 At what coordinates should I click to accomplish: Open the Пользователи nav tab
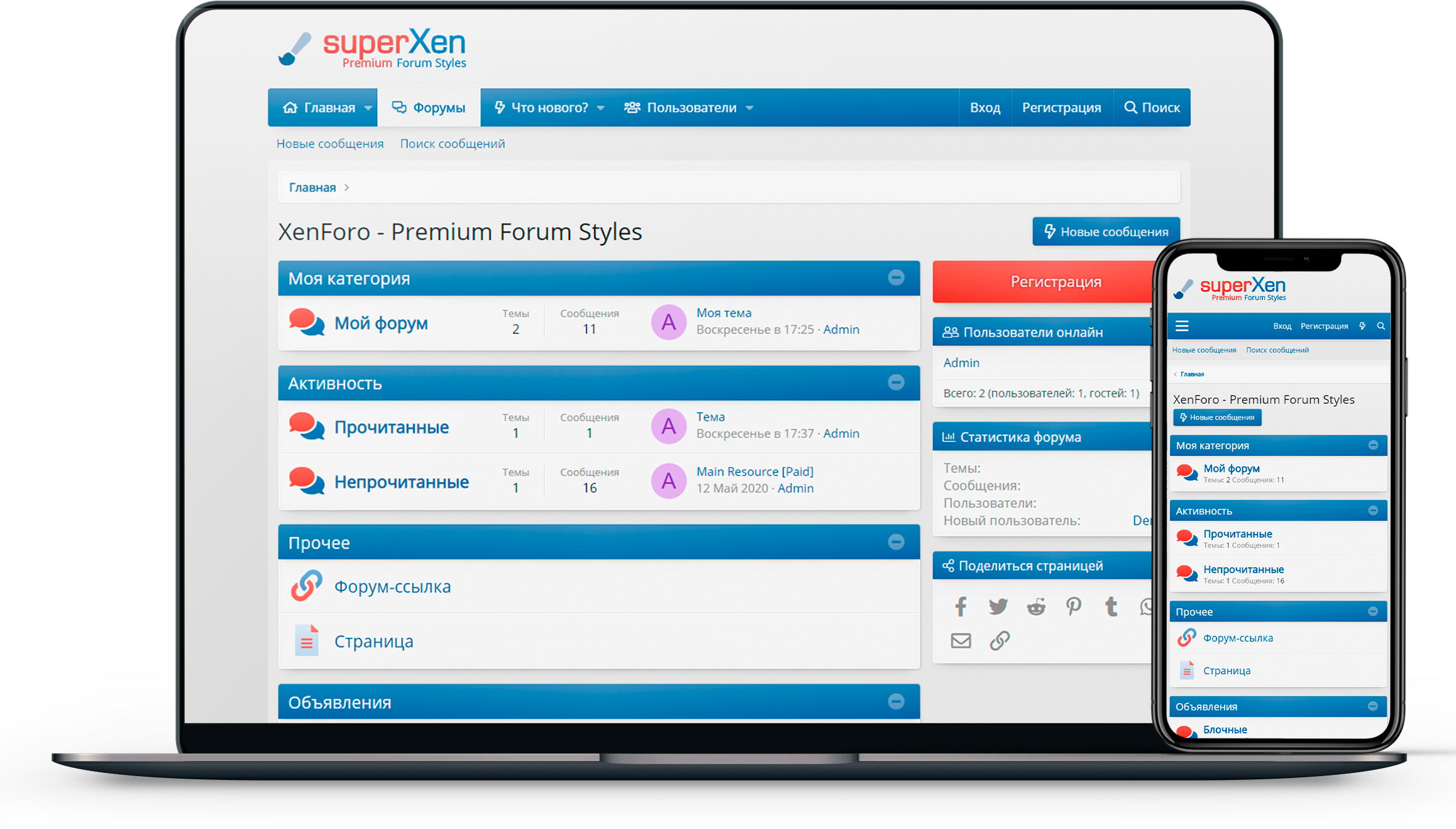pyautogui.click(x=680, y=108)
